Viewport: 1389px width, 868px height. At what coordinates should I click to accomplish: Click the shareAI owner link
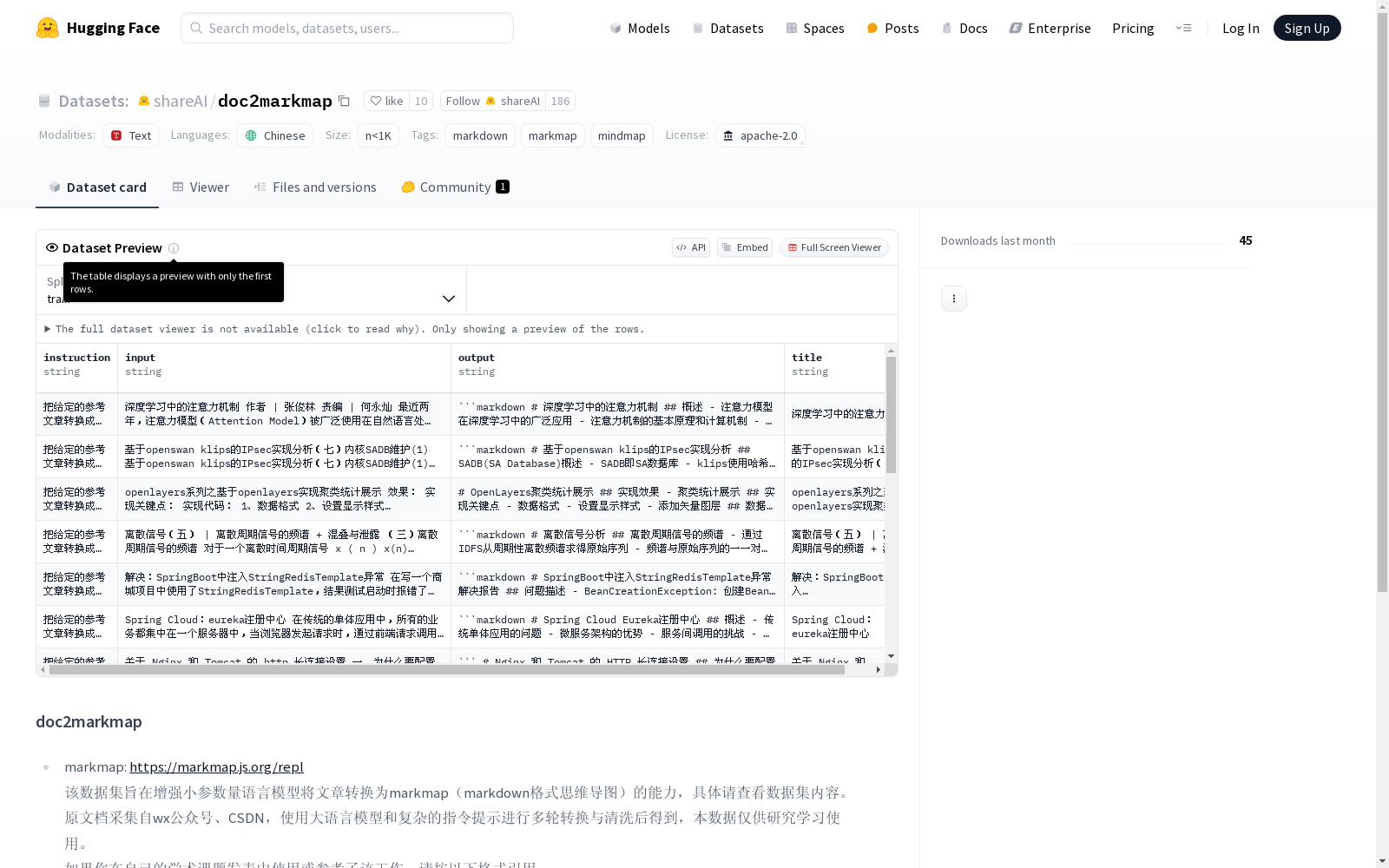click(181, 101)
